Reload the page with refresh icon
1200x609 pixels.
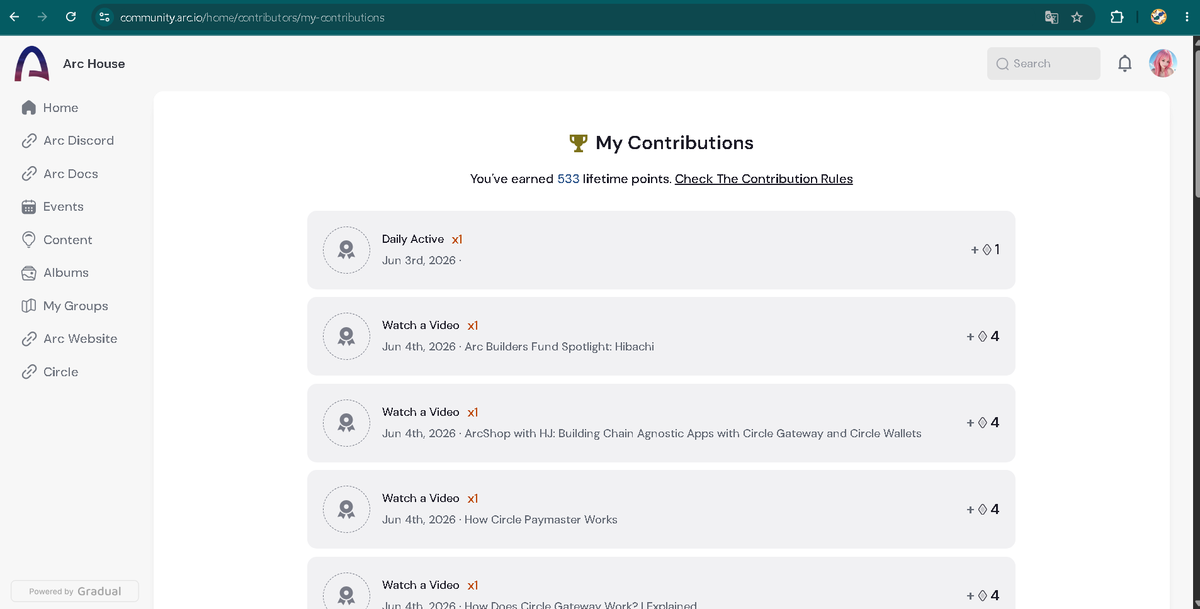pos(70,17)
